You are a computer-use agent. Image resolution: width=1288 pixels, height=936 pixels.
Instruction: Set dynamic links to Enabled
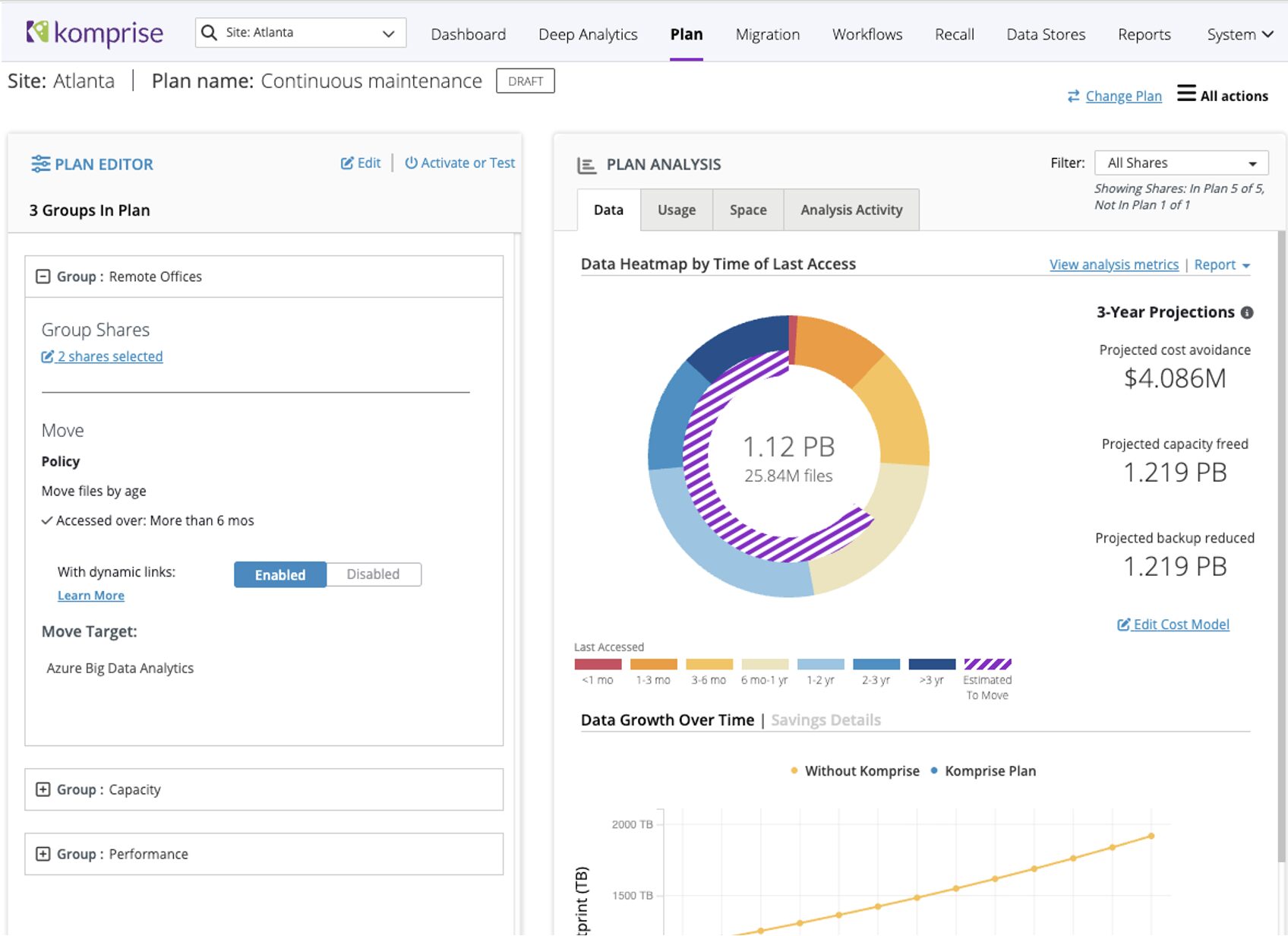280,574
